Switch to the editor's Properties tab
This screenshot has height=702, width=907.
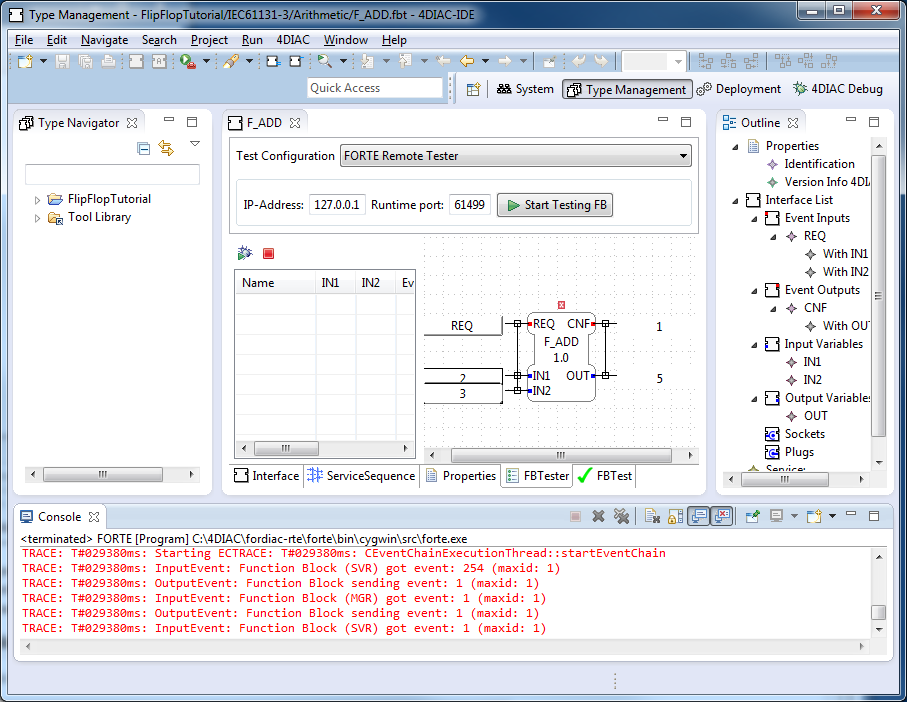click(461, 475)
